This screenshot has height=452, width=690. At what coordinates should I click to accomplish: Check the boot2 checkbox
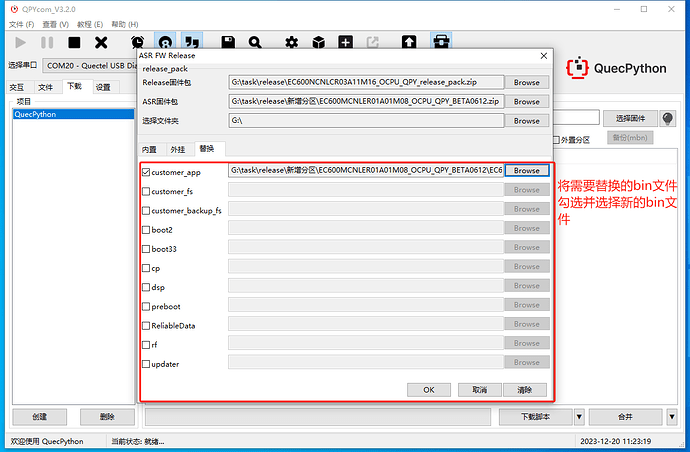click(146, 230)
